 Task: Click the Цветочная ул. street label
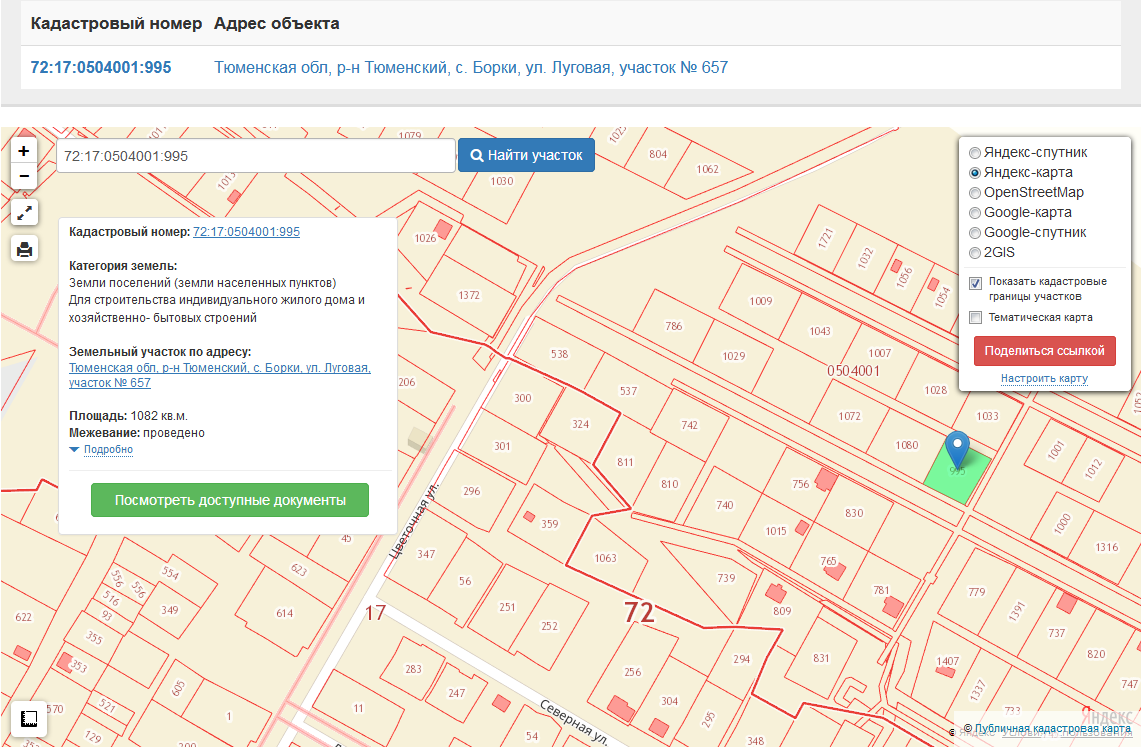point(414,519)
